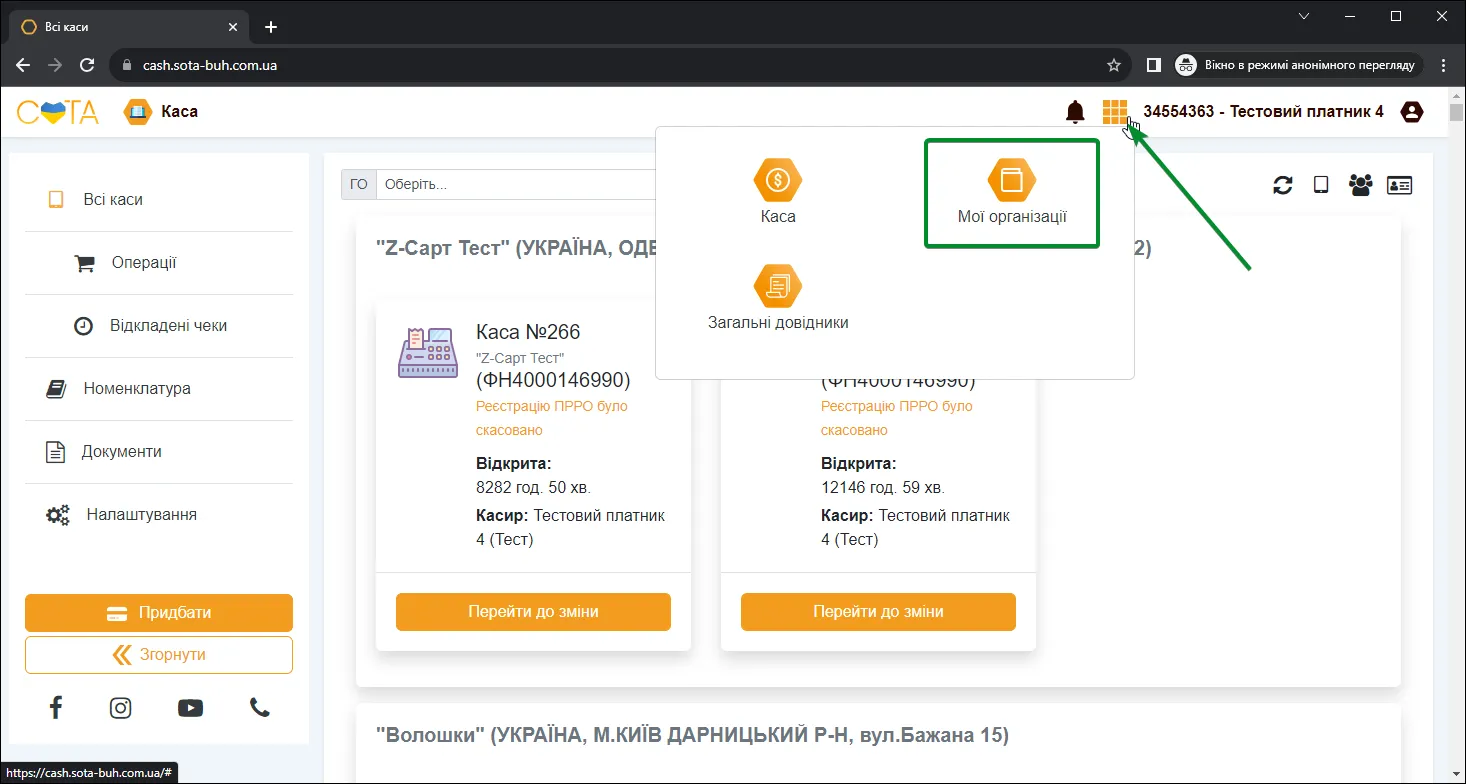This screenshot has height=784, width=1466.
Task: Click the mobile device icon
Action: [x=1321, y=185]
